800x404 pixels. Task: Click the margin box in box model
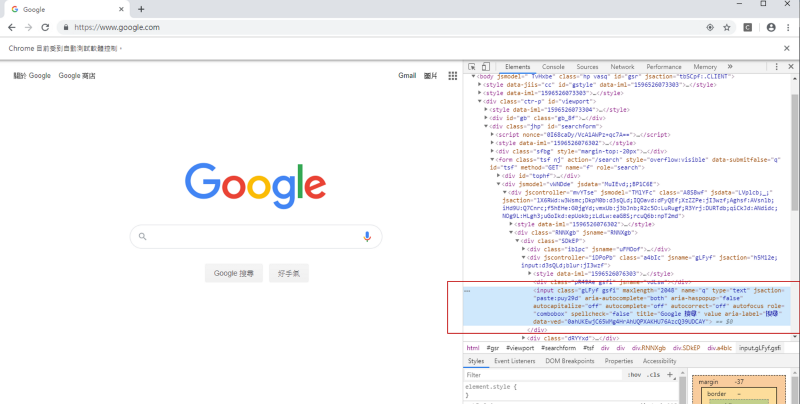tap(708, 382)
